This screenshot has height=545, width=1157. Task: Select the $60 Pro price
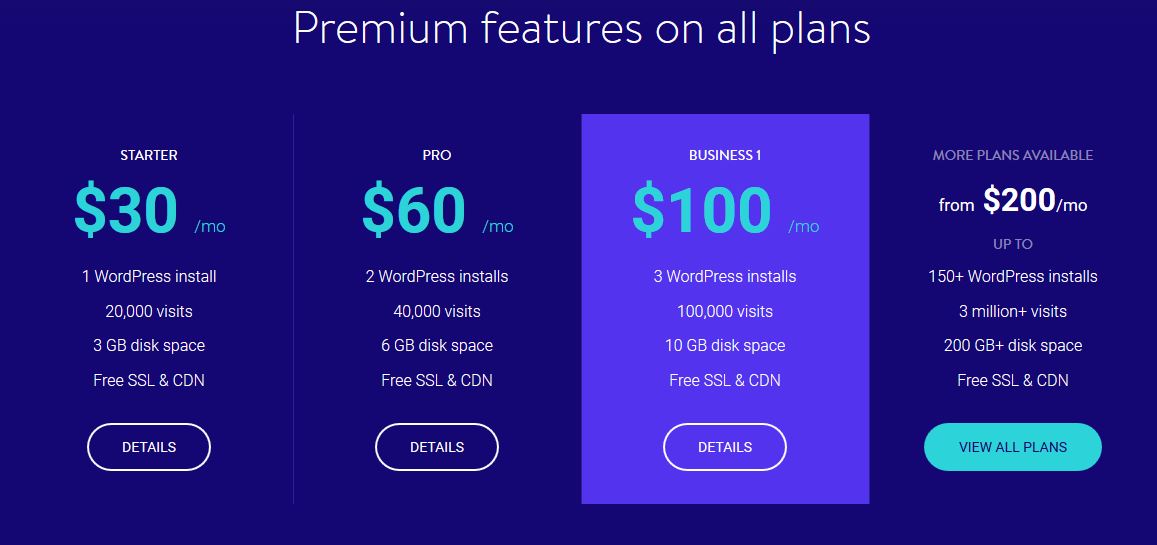pyautogui.click(x=414, y=210)
